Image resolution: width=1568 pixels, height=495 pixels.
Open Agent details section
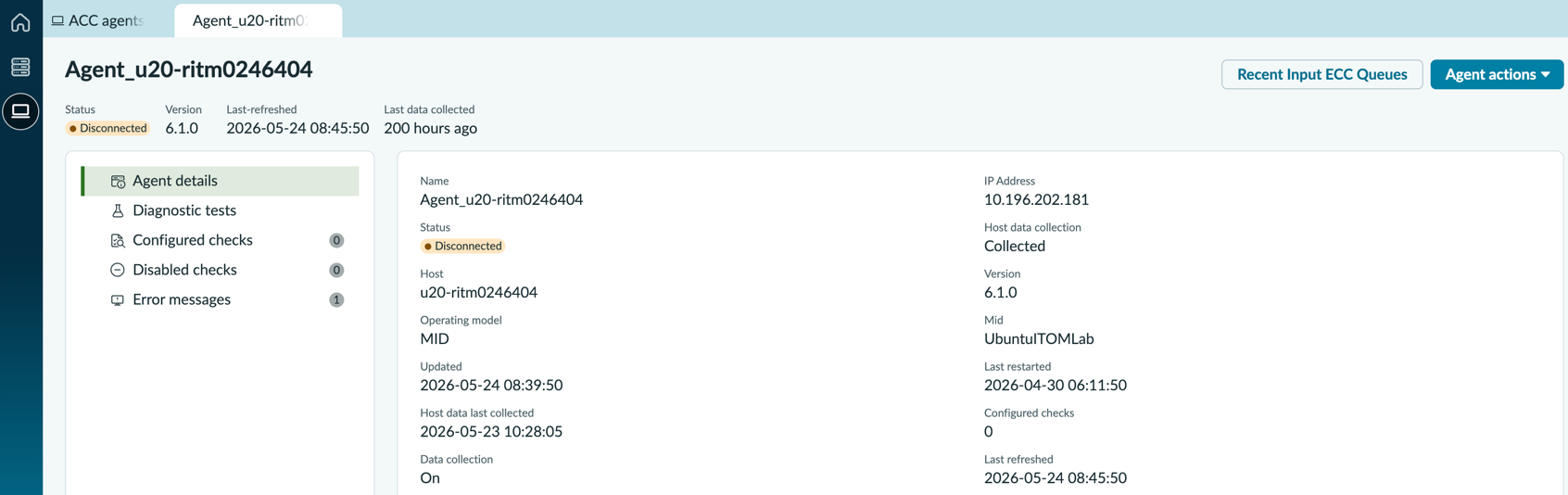pos(221,181)
